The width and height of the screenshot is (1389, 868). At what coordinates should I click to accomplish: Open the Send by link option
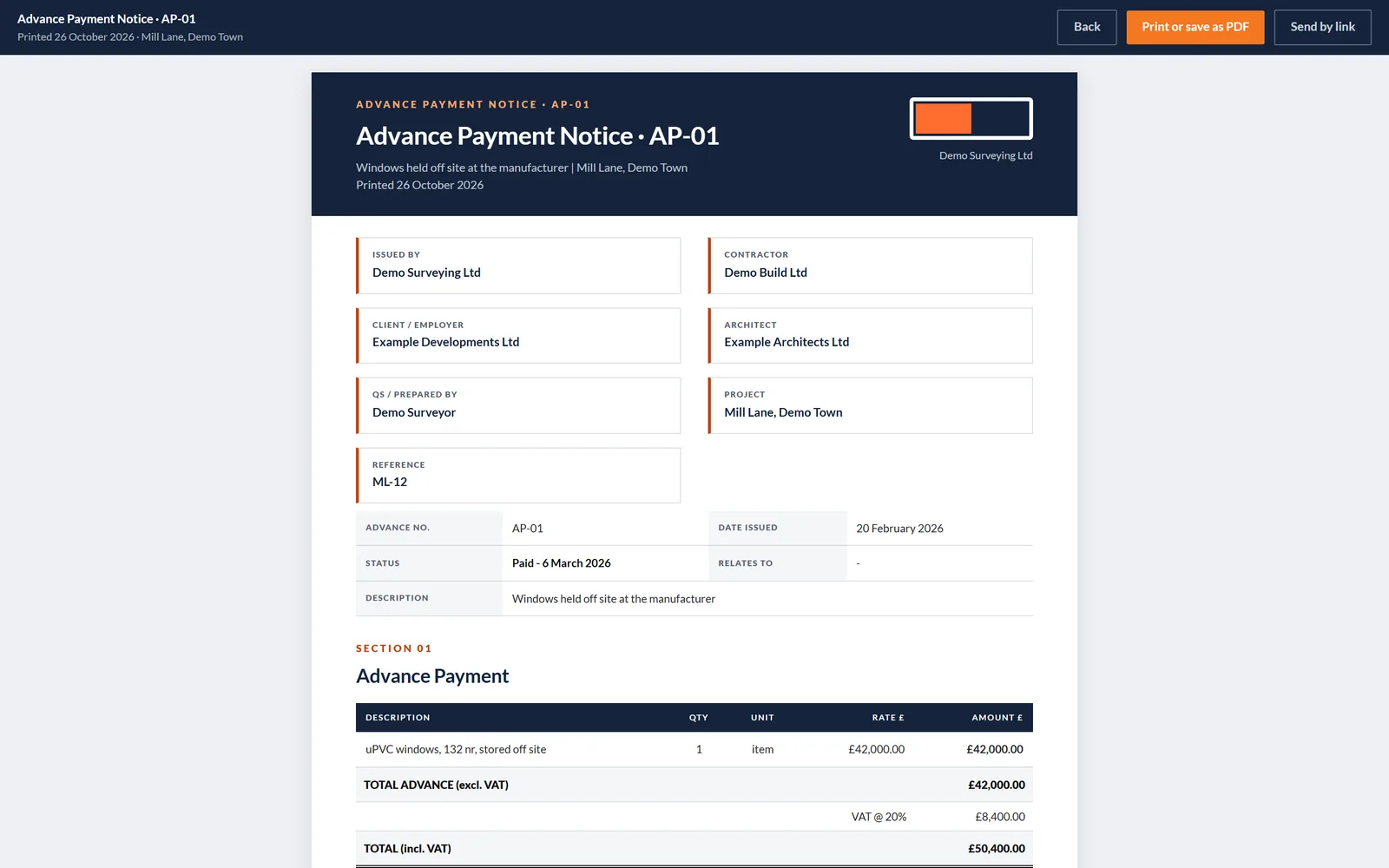click(1322, 27)
